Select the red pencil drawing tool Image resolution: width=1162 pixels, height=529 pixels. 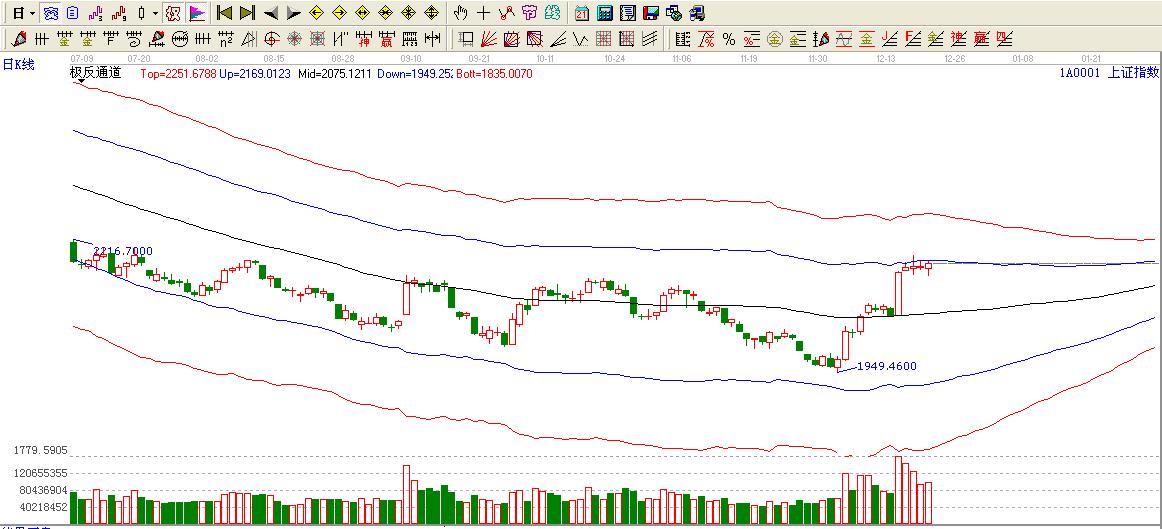(19, 39)
